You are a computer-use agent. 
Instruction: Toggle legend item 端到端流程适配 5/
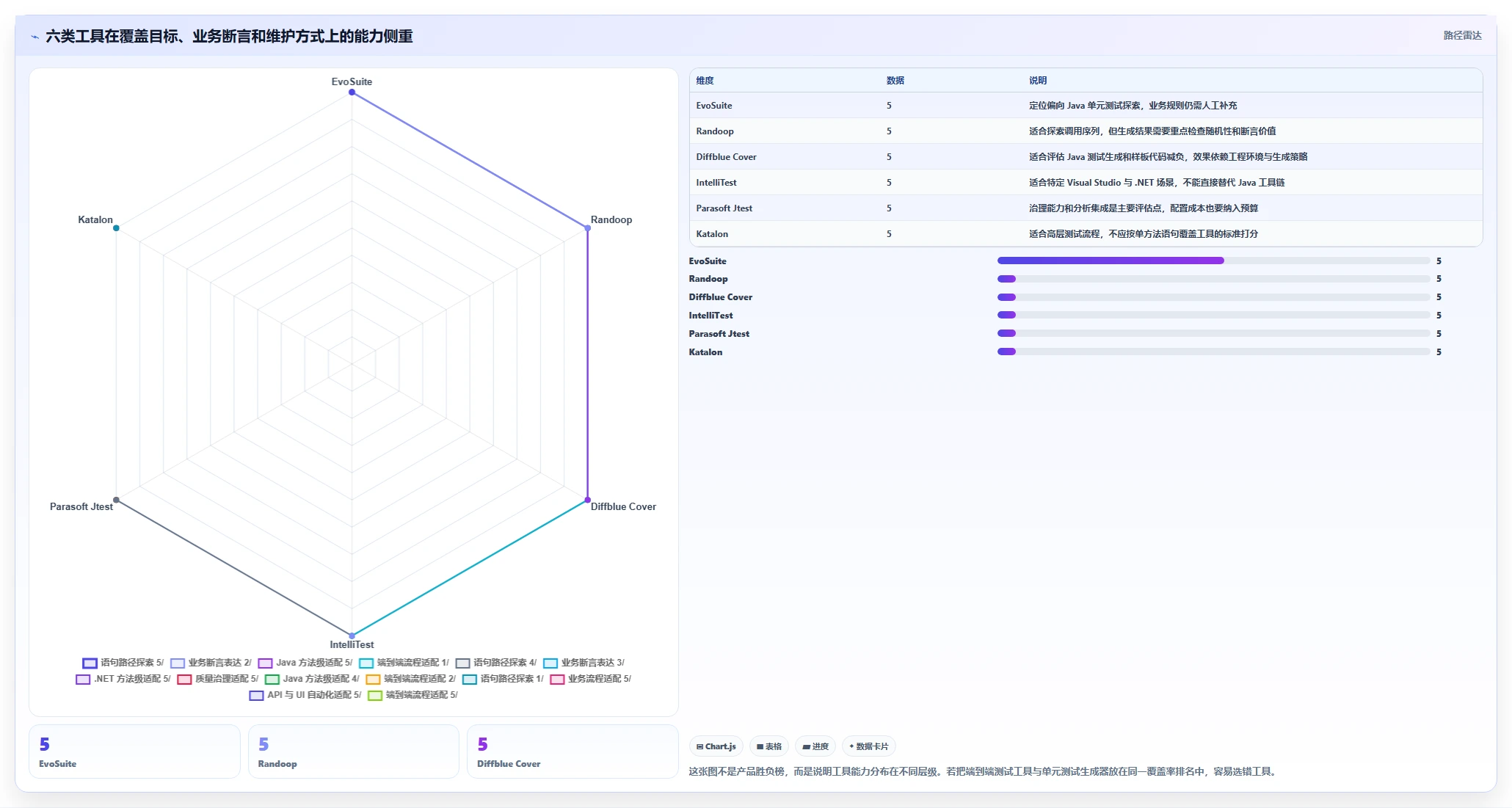[412, 695]
